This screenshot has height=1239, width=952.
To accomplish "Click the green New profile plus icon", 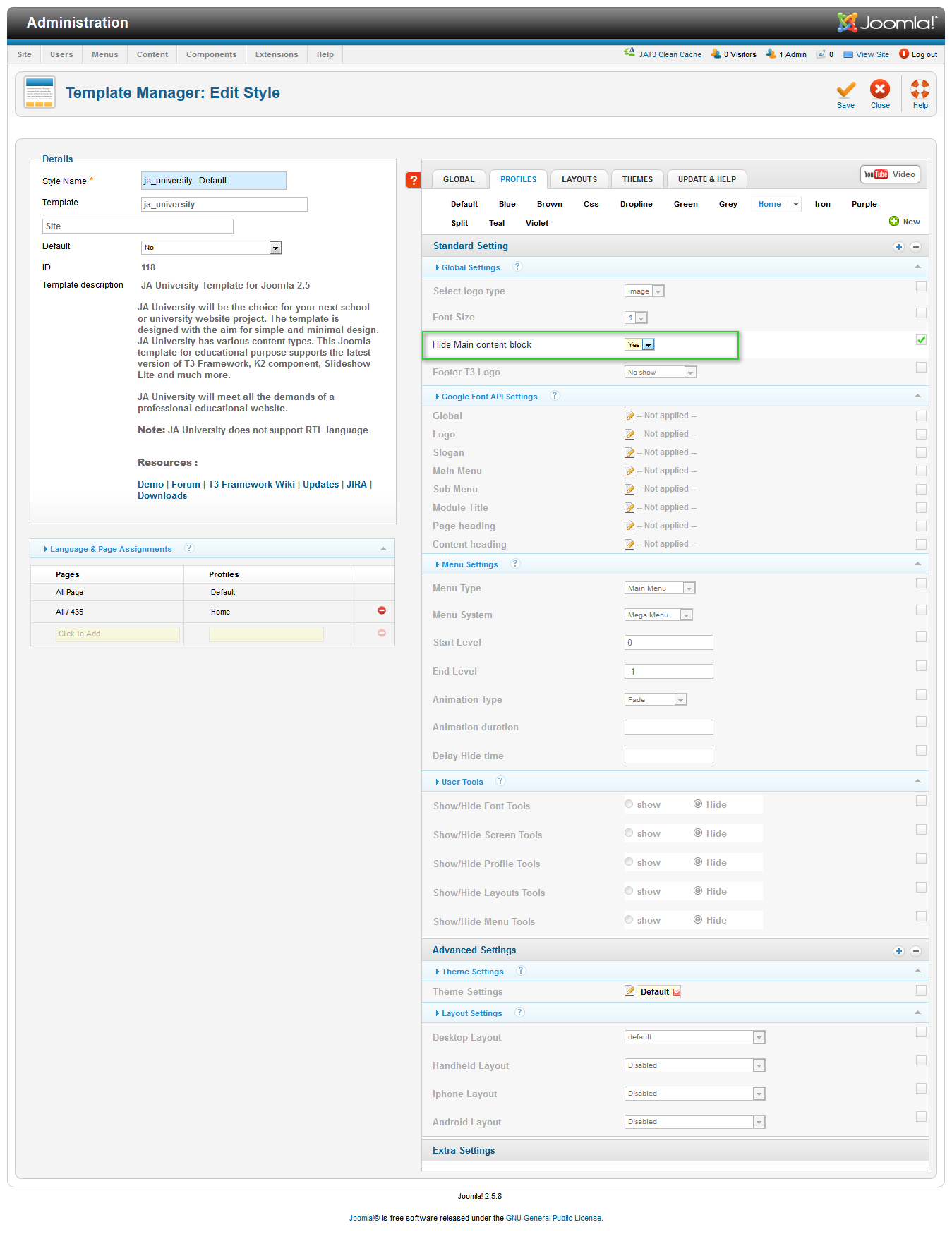I will (x=894, y=222).
